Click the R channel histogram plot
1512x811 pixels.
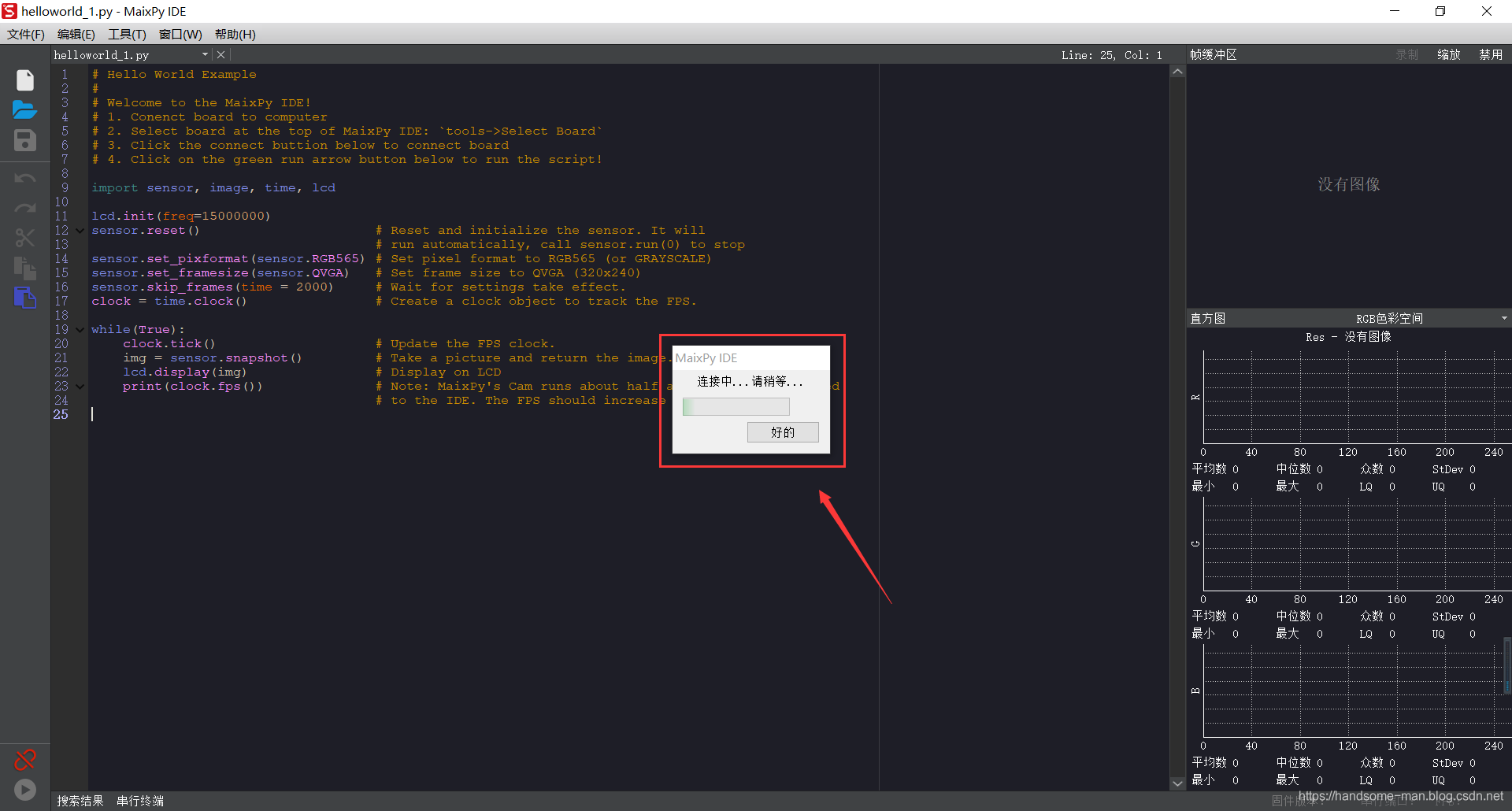tap(1357, 397)
